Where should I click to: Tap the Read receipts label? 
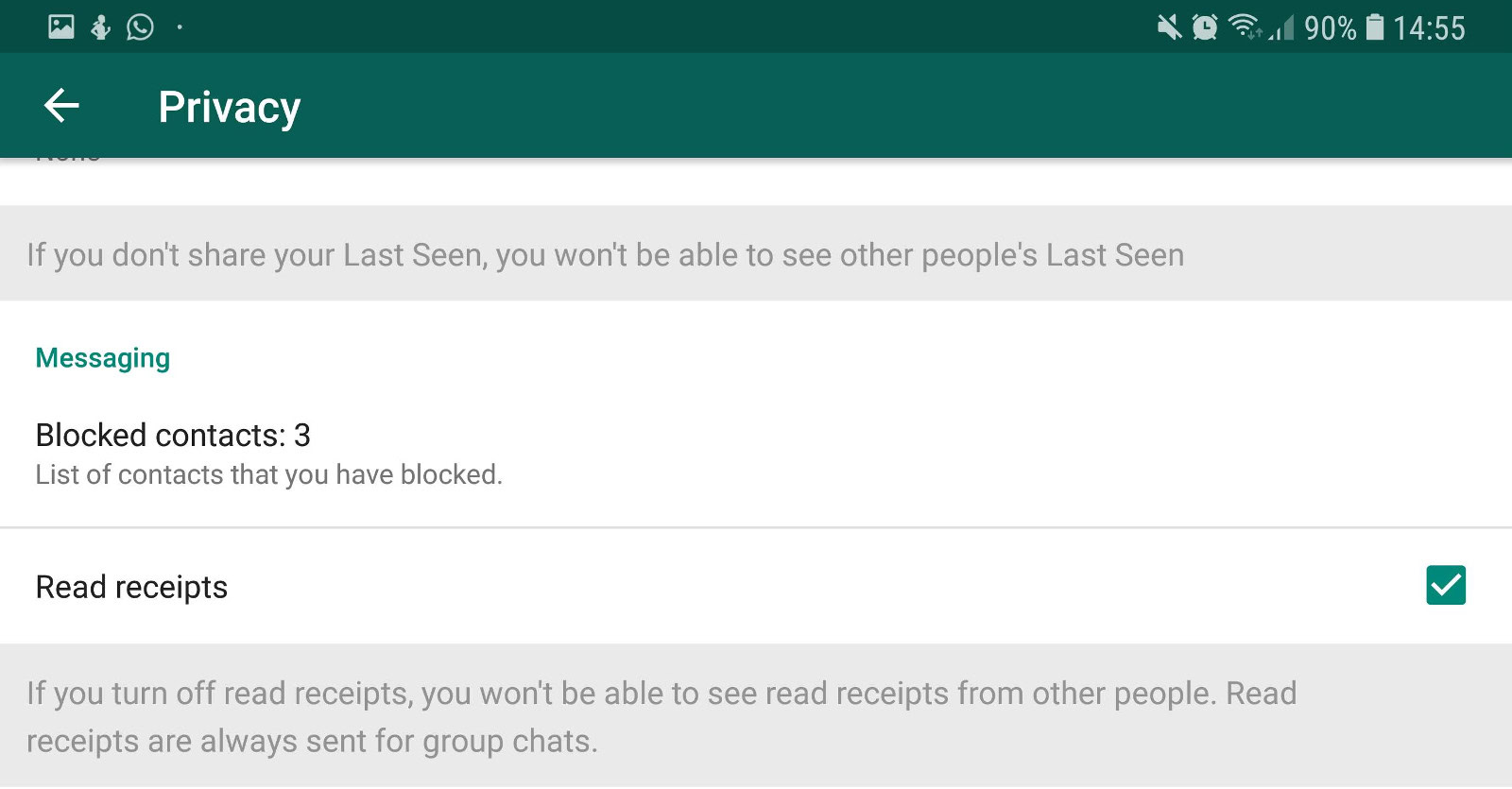[x=131, y=587]
